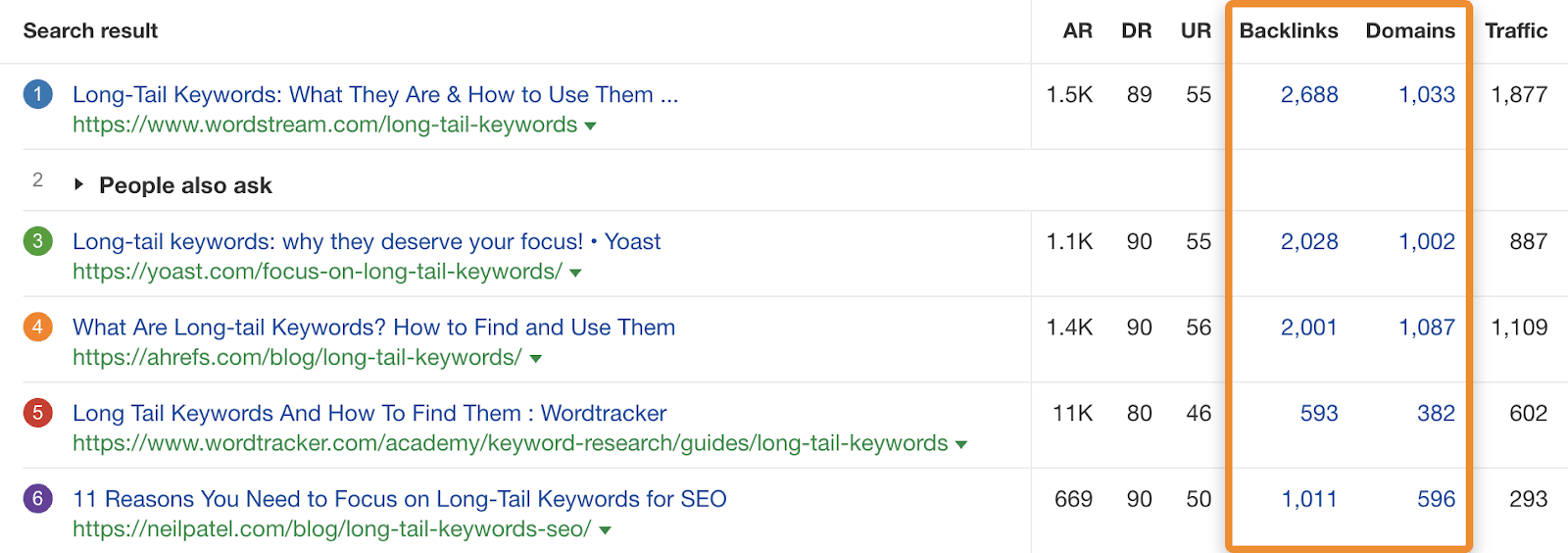Click the 593 backlinks count for Wordtracker

(1319, 414)
